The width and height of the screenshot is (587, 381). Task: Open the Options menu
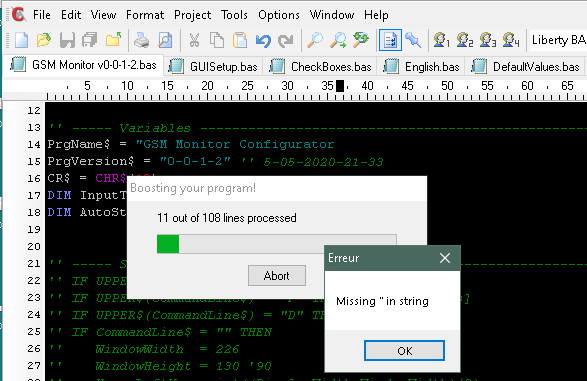[x=279, y=15]
